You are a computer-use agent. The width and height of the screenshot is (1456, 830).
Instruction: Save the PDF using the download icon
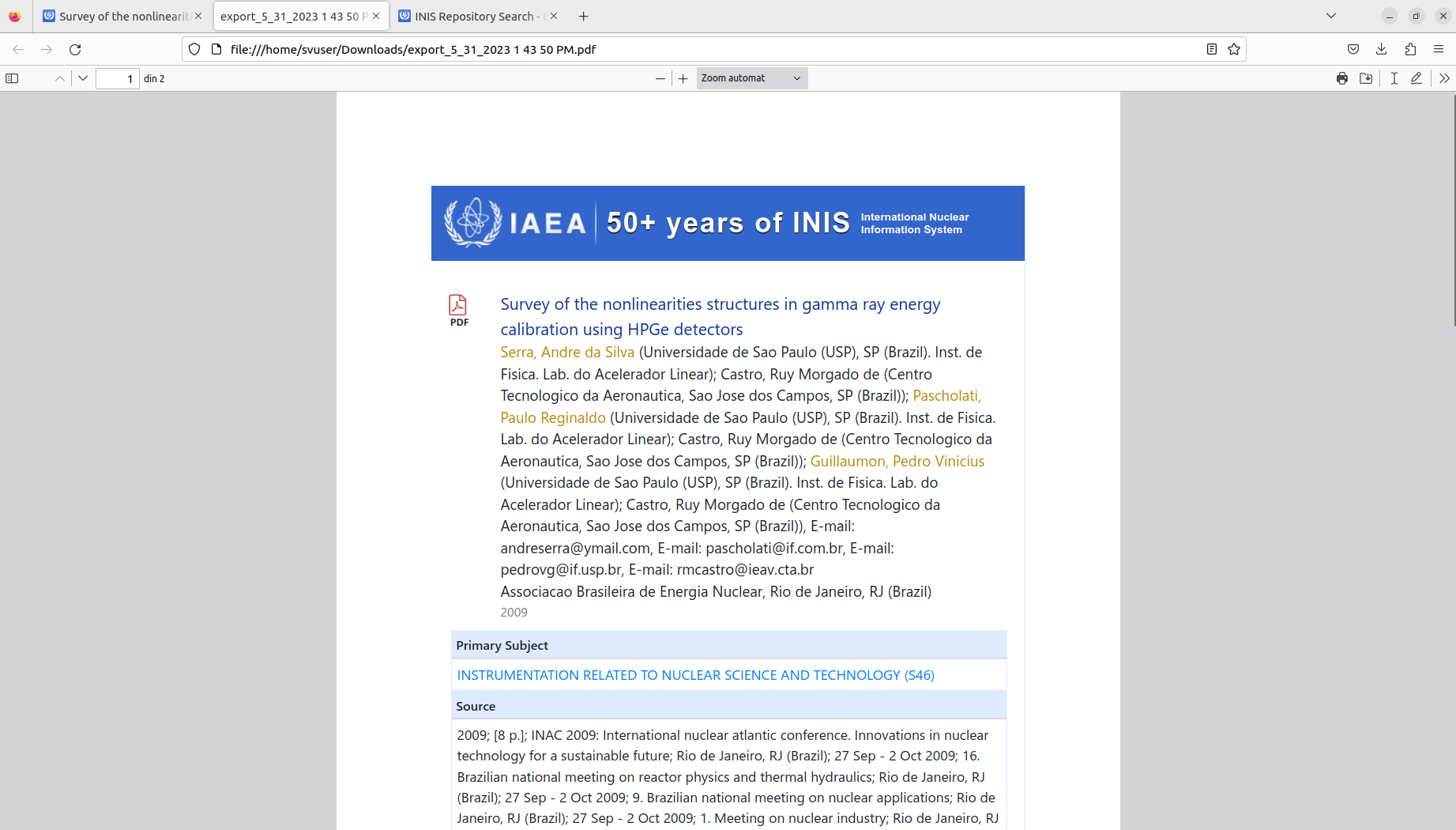[1367, 78]
